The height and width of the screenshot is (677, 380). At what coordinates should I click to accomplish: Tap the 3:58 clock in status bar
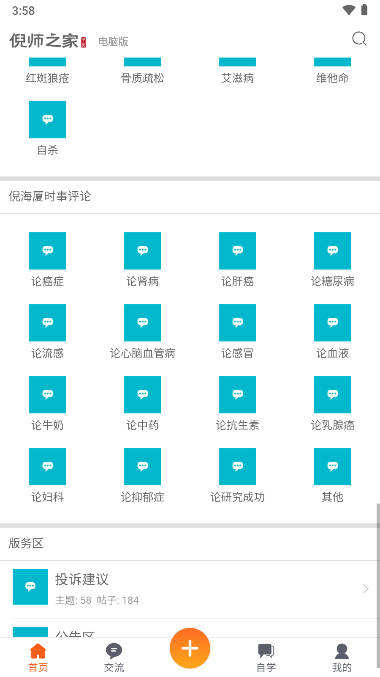(23, 11)
